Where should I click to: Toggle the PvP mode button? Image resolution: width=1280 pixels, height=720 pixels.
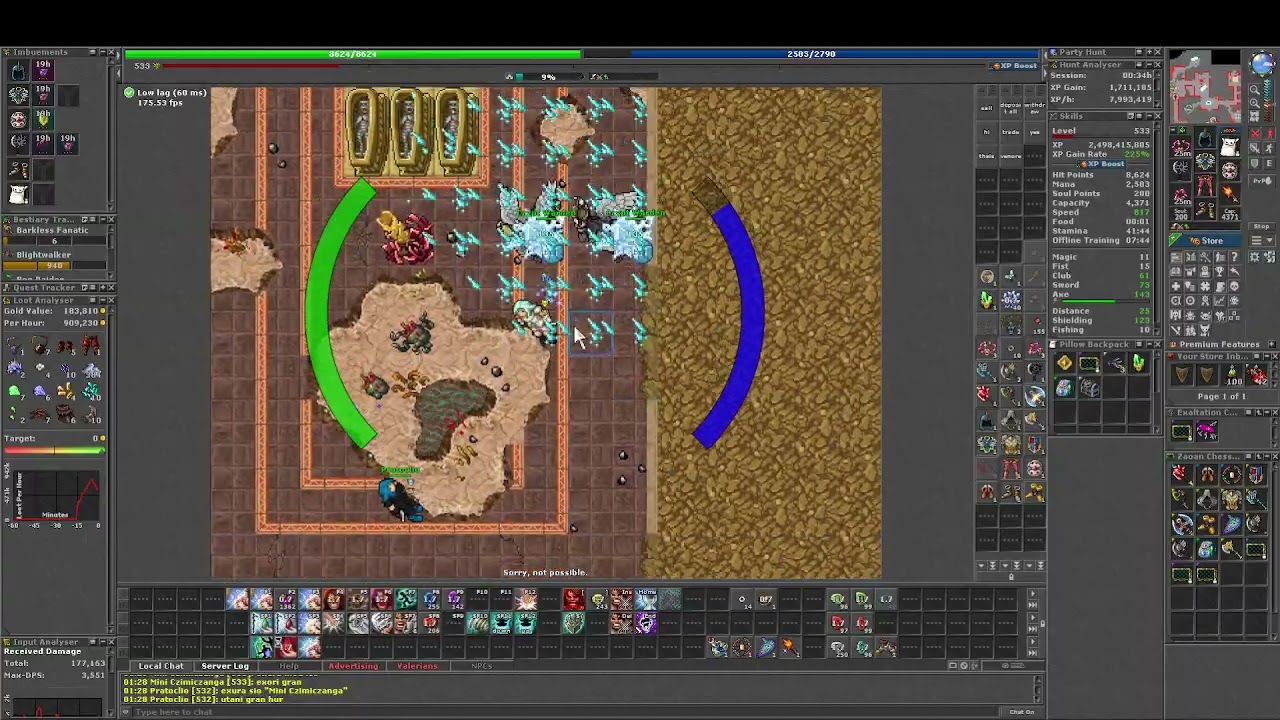point(1262,181)
